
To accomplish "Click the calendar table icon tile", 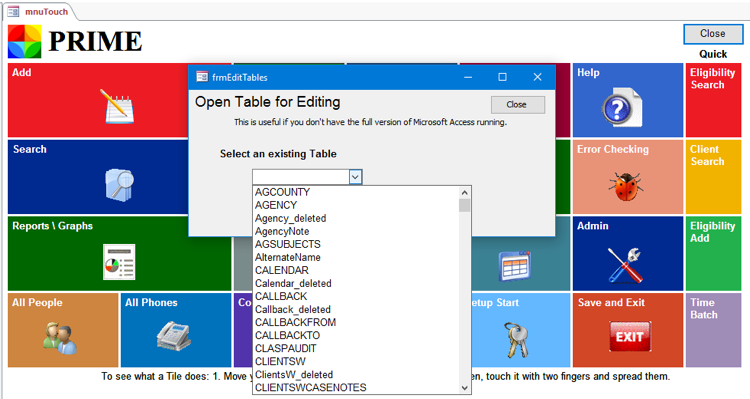I will (515, 266).
